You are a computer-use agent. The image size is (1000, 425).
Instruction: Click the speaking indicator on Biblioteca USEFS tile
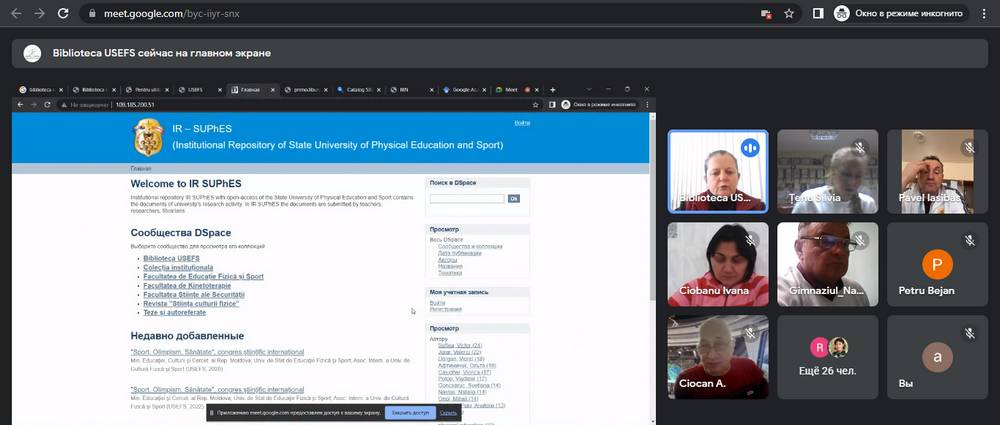[x=750, y=148]
